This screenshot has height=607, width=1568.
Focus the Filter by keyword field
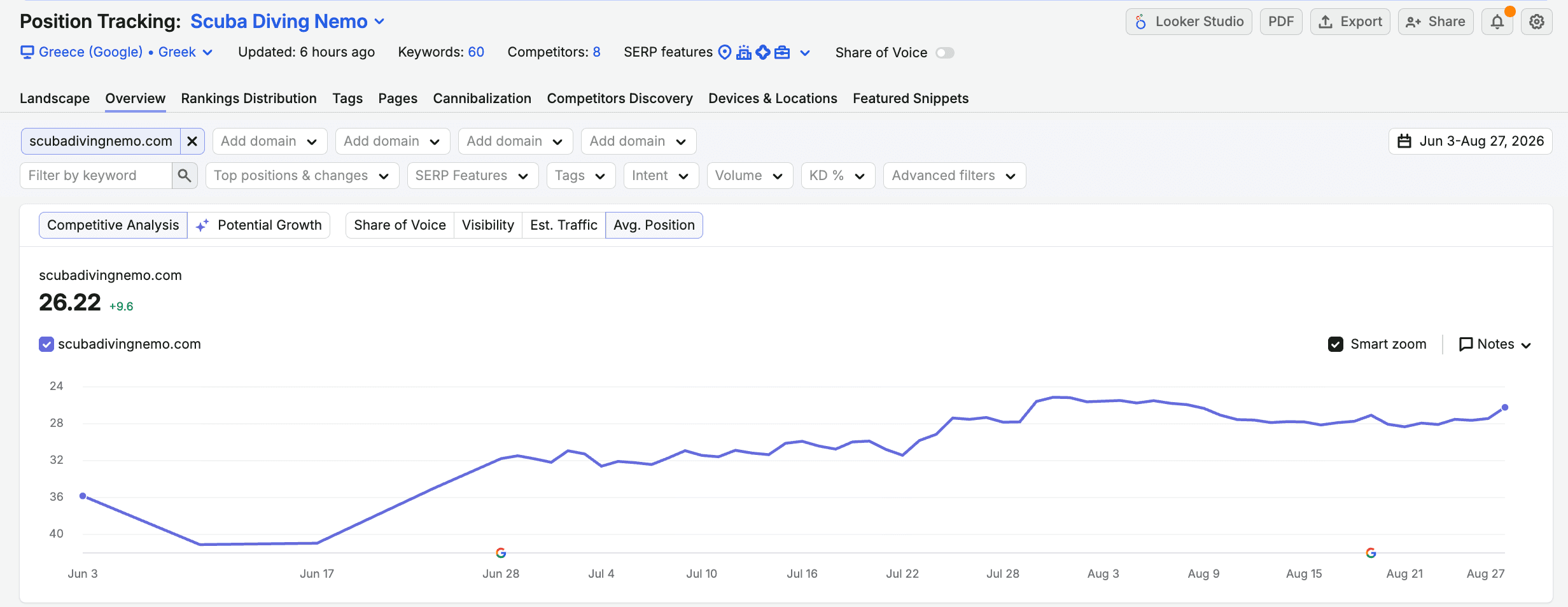96,176
